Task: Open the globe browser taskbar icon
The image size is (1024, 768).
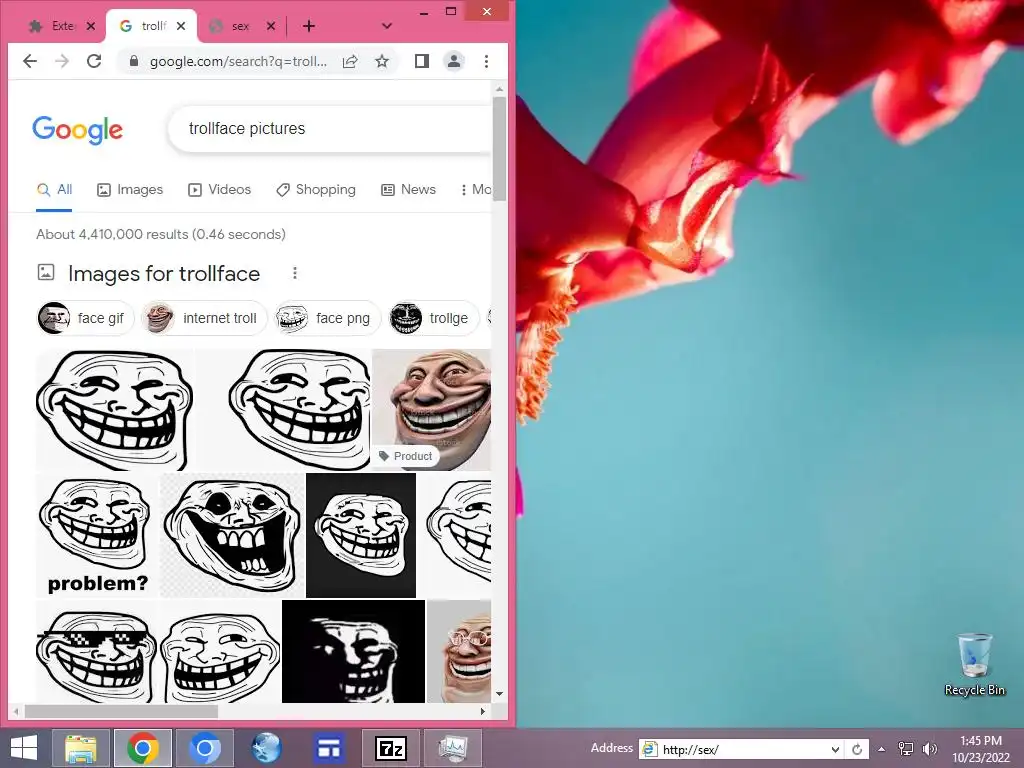Action: tap(266, 748)
